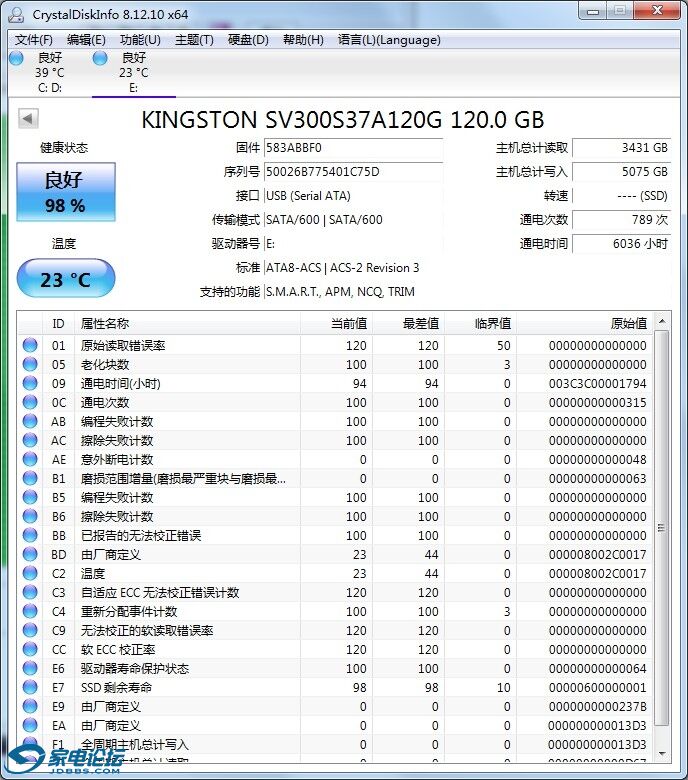Click the status icon for attribute E9

30,706
